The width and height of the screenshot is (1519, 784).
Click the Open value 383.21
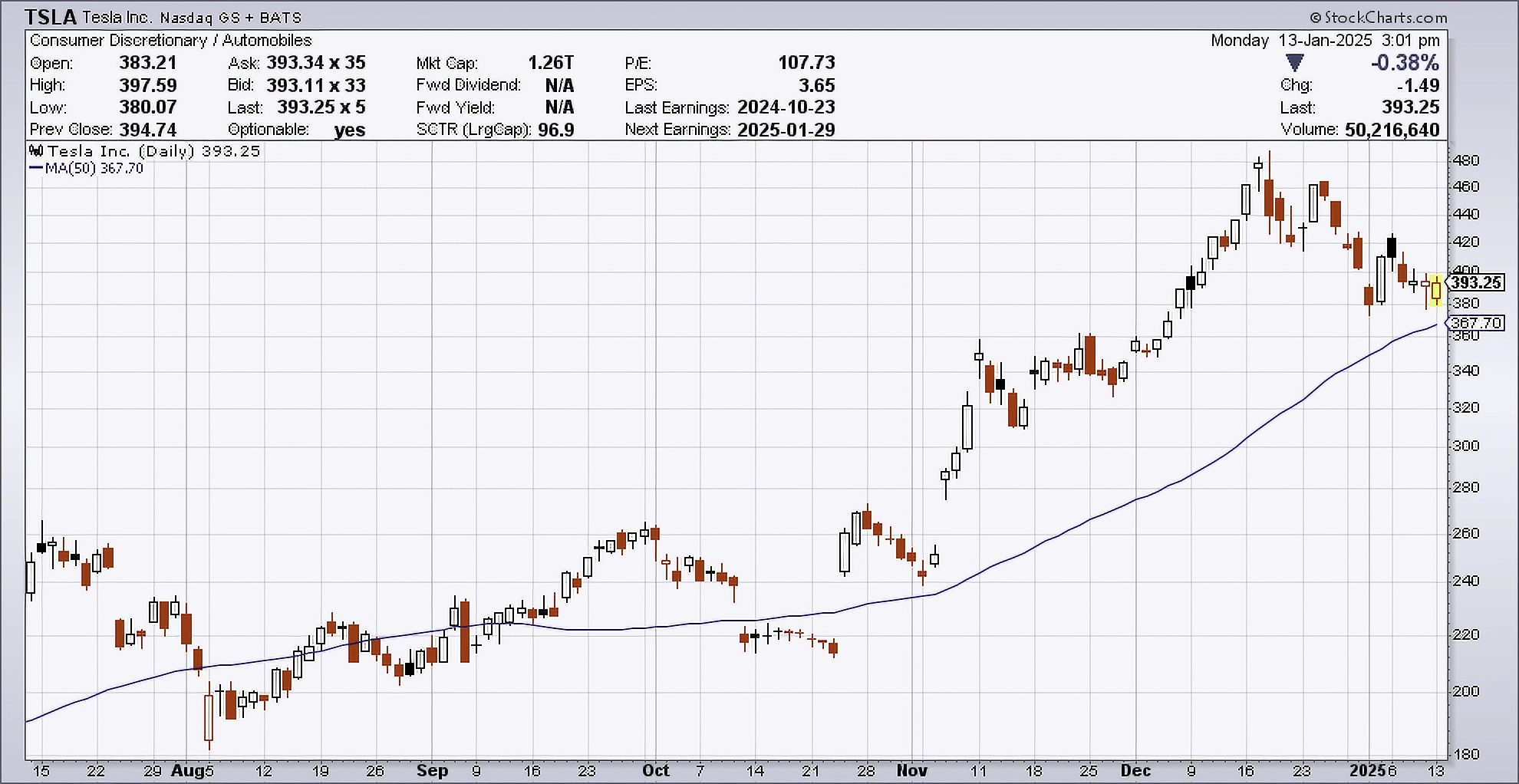pyautogui.click(x=147, y=63)
